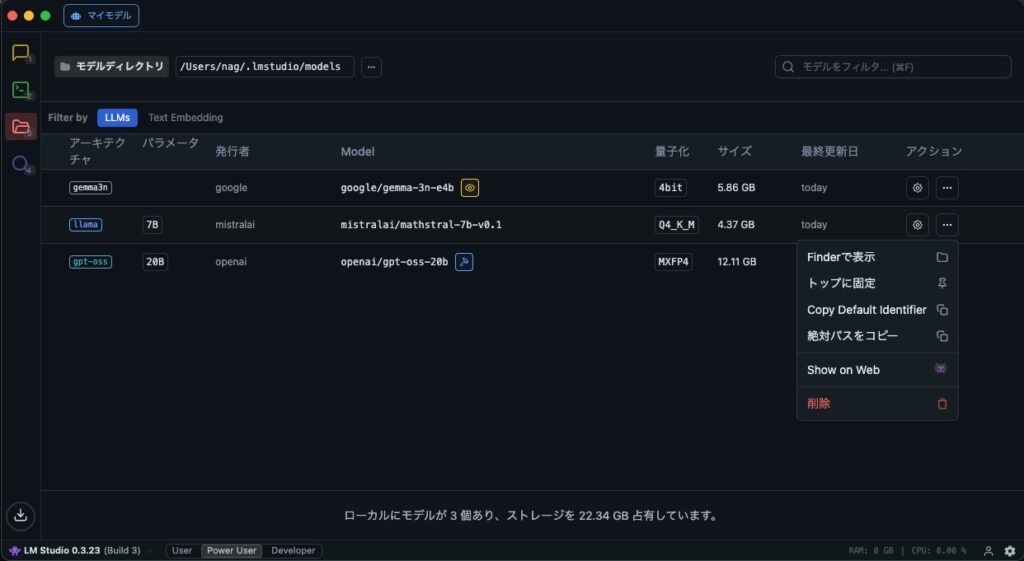The width and height of the screenshot is (1024, 561).
Task: Click the tool-use badge on gpt-oss-20b
Action: pos(464,262)
